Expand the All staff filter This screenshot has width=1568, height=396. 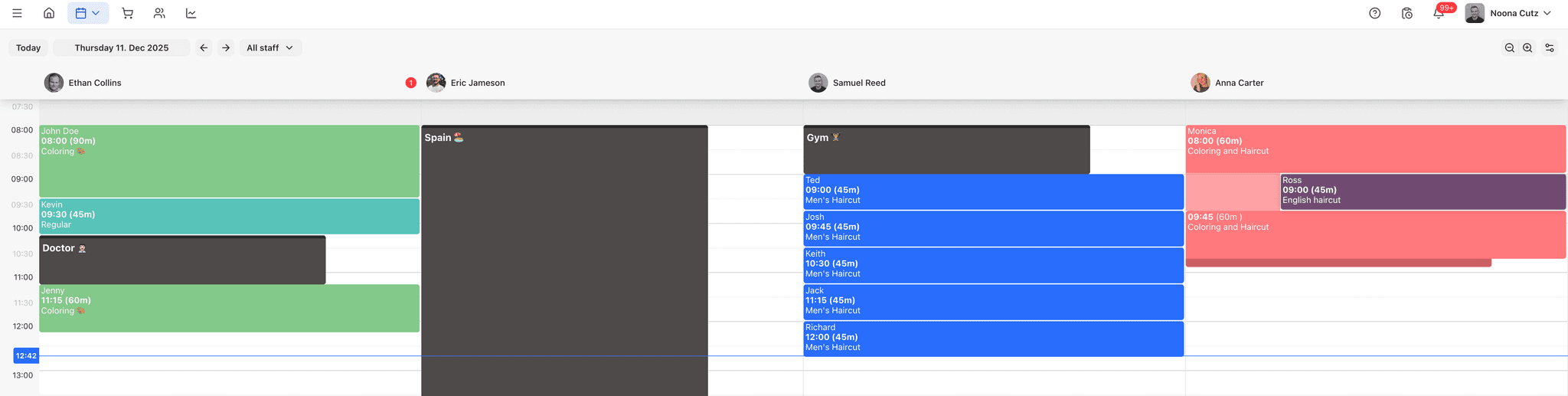[x=269, y=47]
